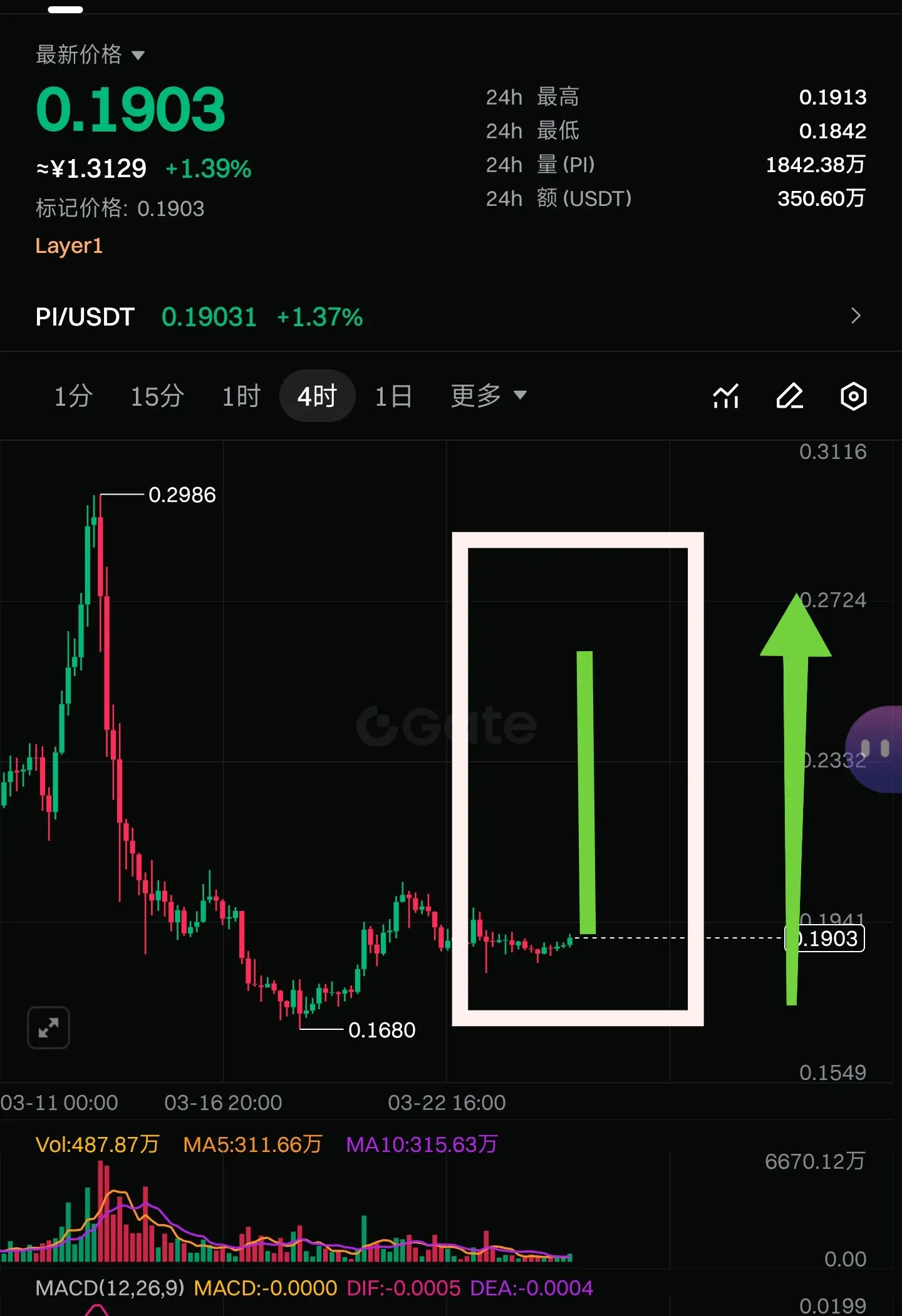Select the 4时 timeframe tab
Viewport: 902px width, 1316px height.
[x=317, y=396]
